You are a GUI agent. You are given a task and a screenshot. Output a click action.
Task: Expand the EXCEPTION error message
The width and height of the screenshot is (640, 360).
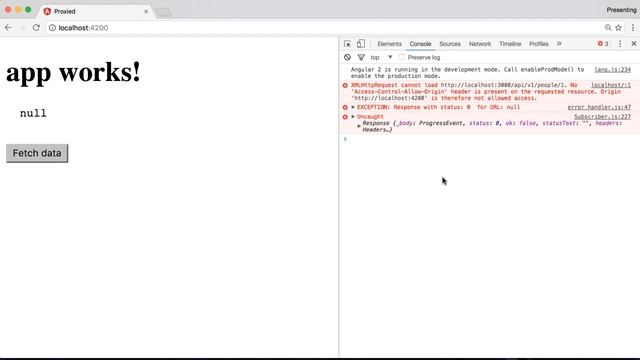[x=353, y=107]
